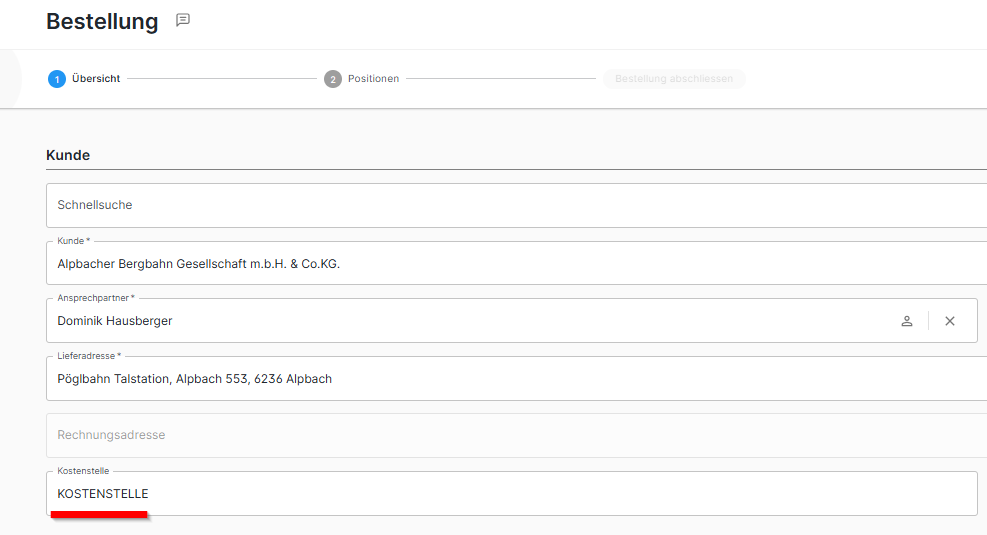Click the KOSTENSTELLE value text
The height and width of the screenshot is (535, 987).
pyautogui.click(x=103, y=494)
